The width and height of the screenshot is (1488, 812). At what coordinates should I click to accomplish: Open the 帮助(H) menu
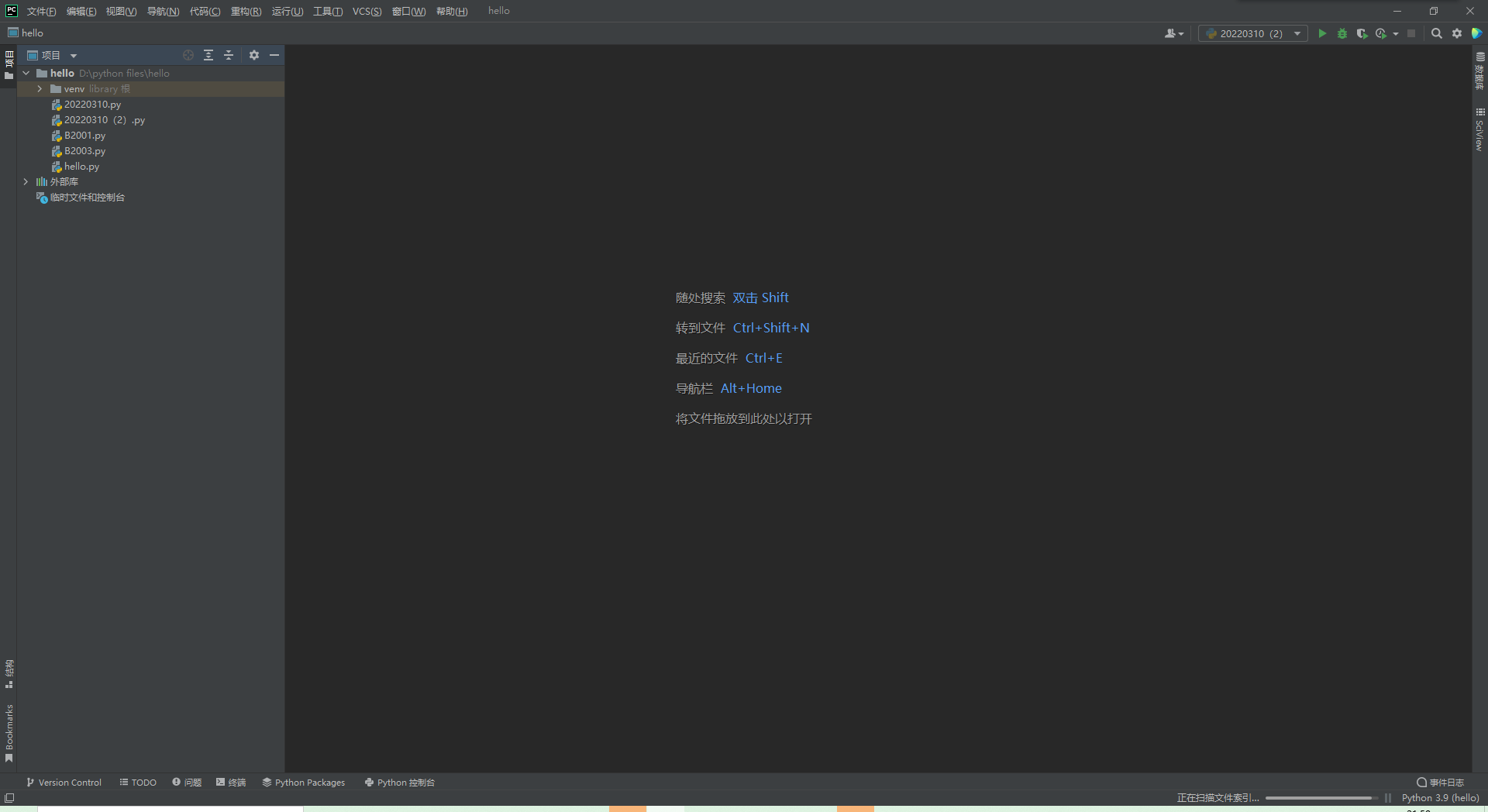tap(452, 11)
